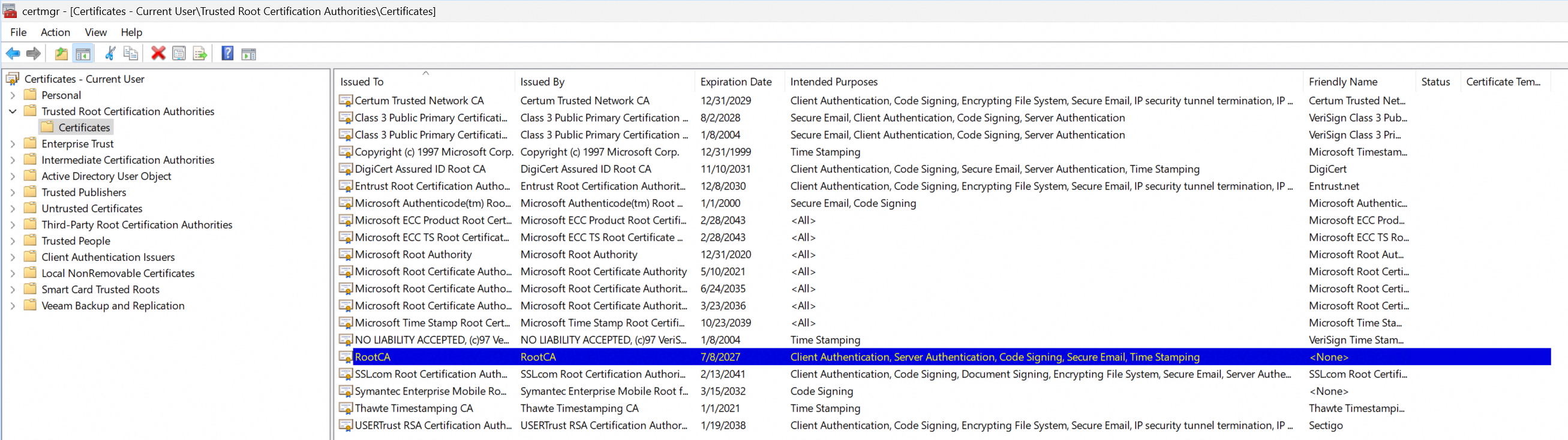Click the Sectigo friendly name cell
The height and width of the screenshot is (440, 1568).
pos(1326,425)
